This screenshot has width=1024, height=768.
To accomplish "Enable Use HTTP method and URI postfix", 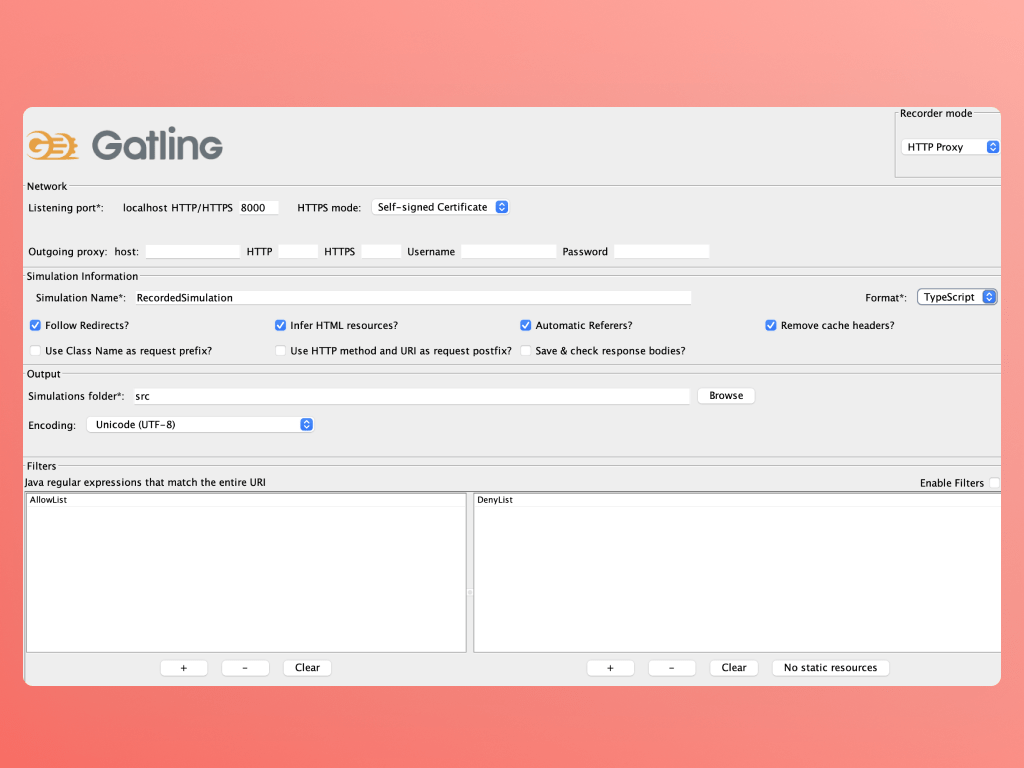I will 280,351.
